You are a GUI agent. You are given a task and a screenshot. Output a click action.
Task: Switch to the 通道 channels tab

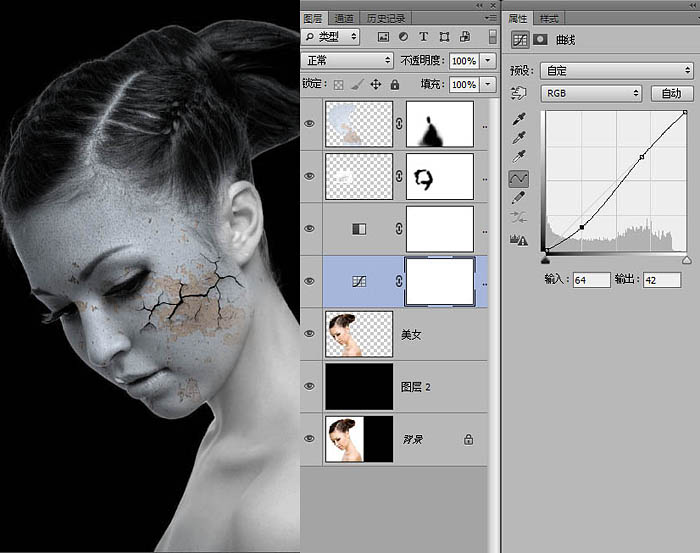(x=344, y=18)
